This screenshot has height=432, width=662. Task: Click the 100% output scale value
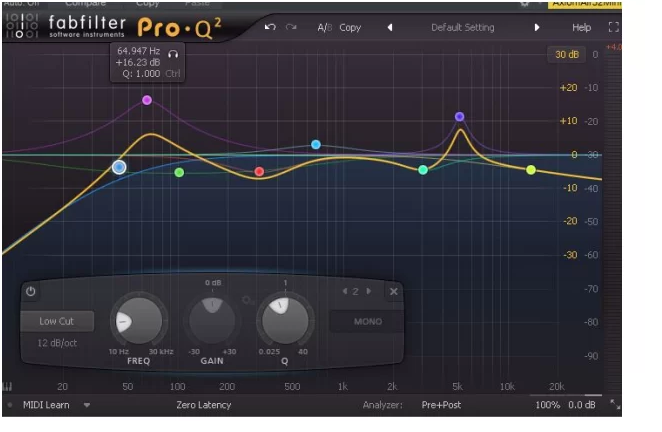tap(548, 405)
